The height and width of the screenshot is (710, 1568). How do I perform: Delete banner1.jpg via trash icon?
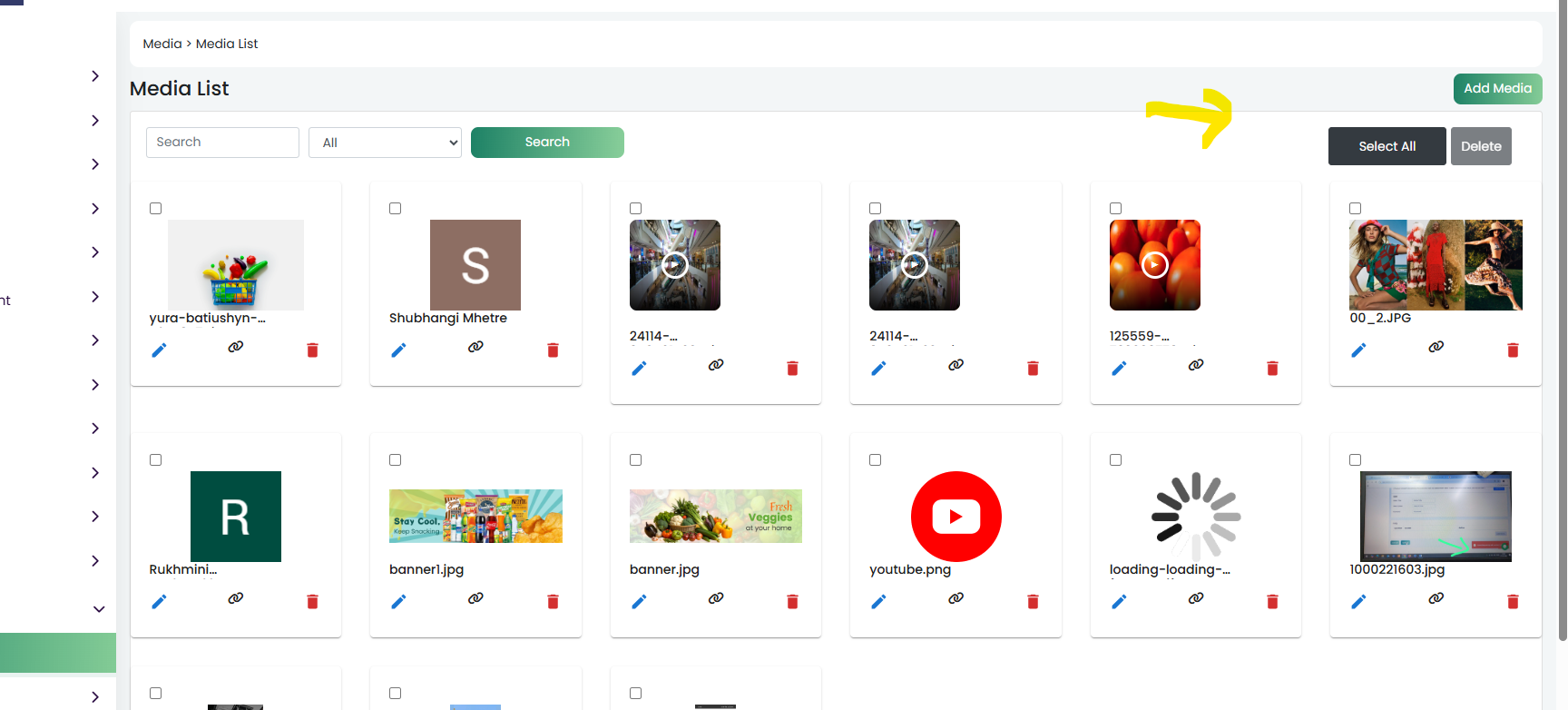(553, 602)
